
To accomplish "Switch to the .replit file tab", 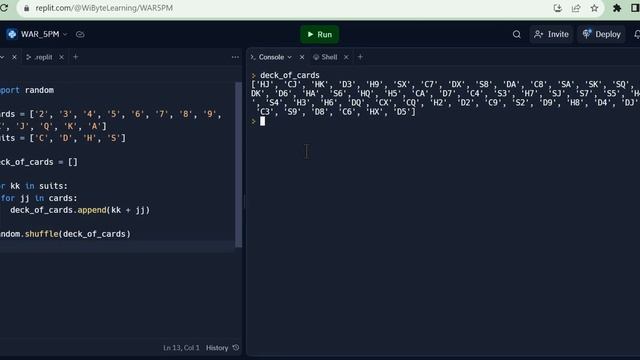I will (39, 57).
